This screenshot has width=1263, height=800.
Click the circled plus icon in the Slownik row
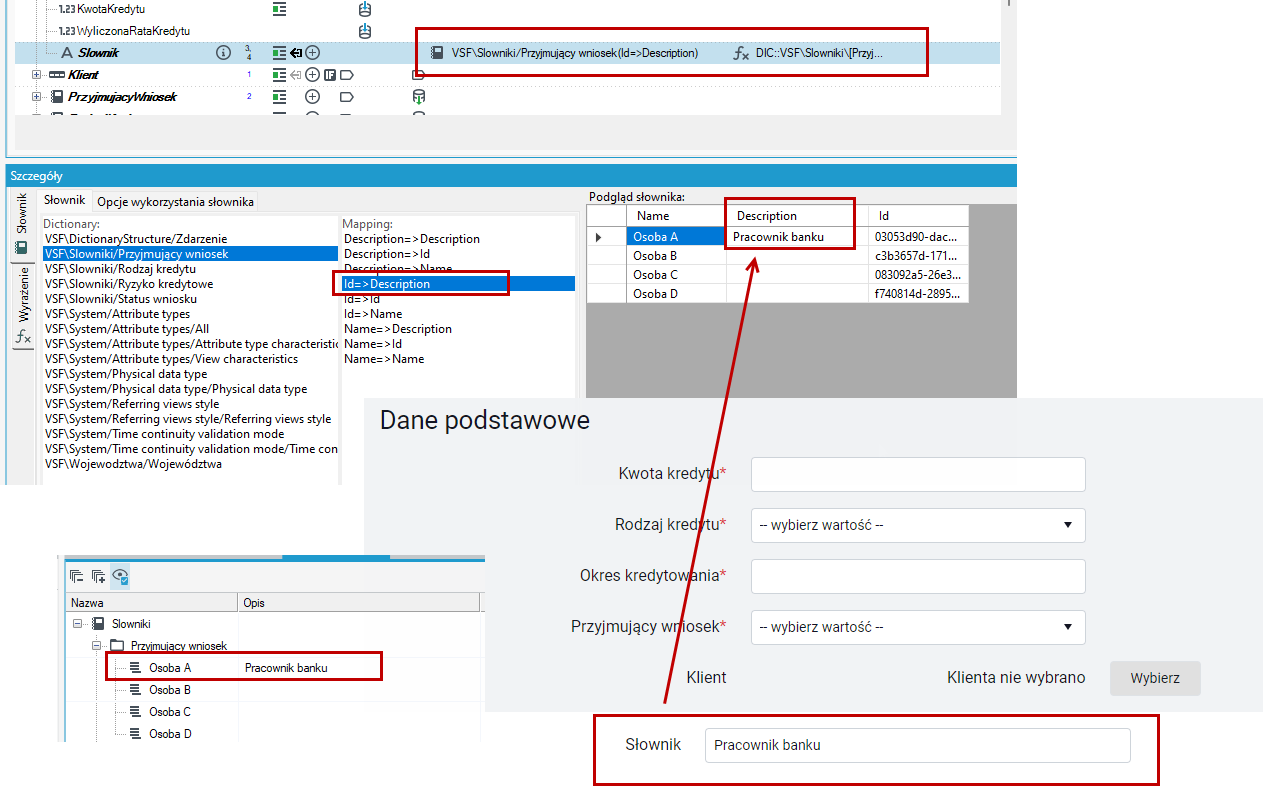point(313,52)
